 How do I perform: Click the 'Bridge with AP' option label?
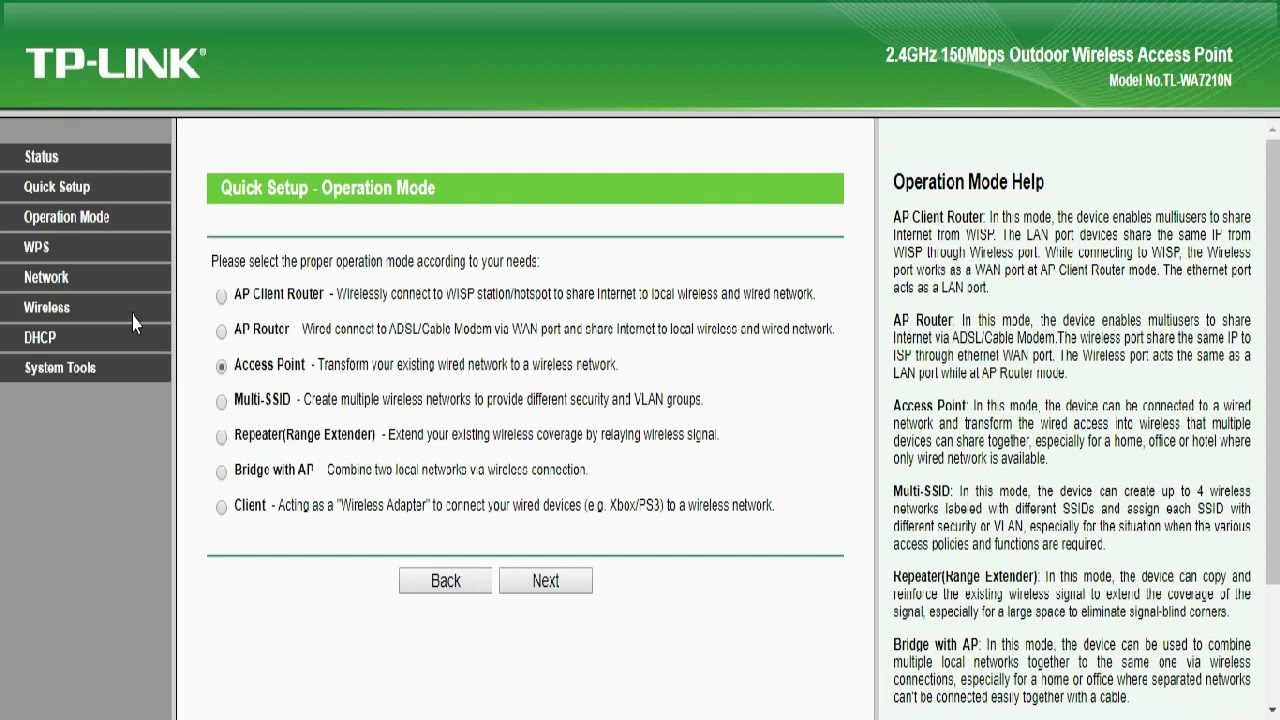pyautogui.click(x=274, y=469)
